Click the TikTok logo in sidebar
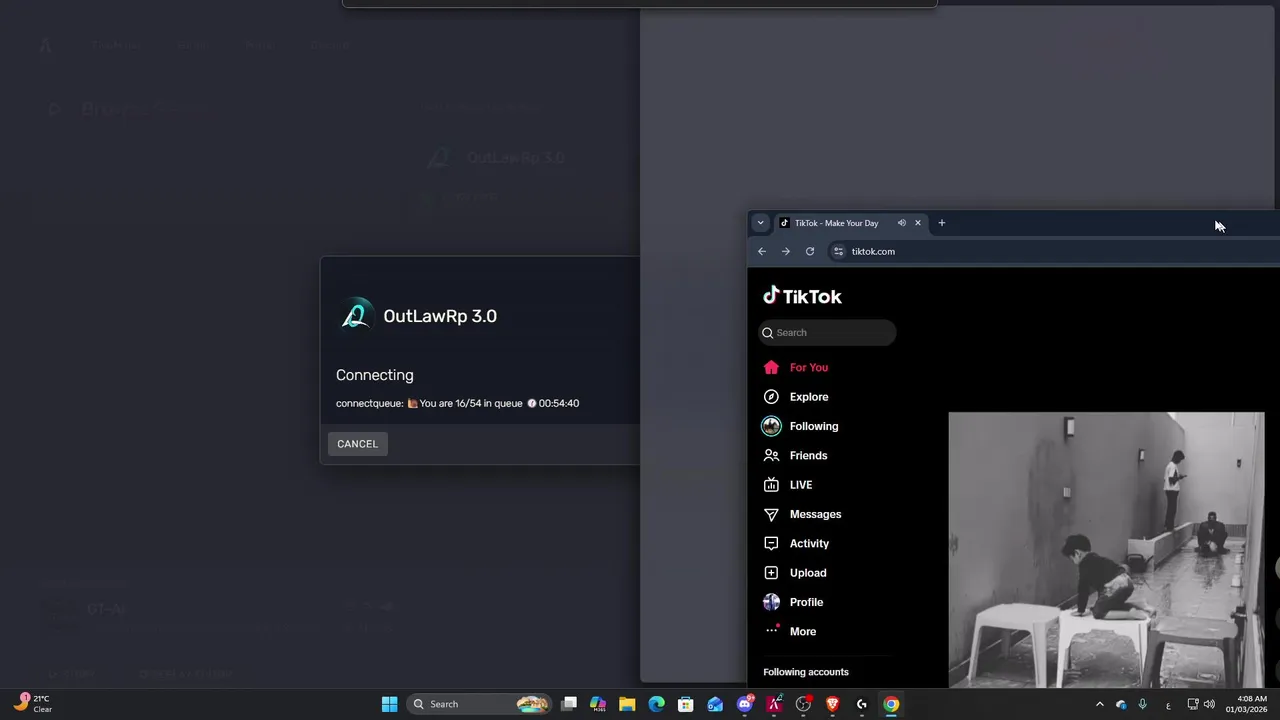 (802, 296)
